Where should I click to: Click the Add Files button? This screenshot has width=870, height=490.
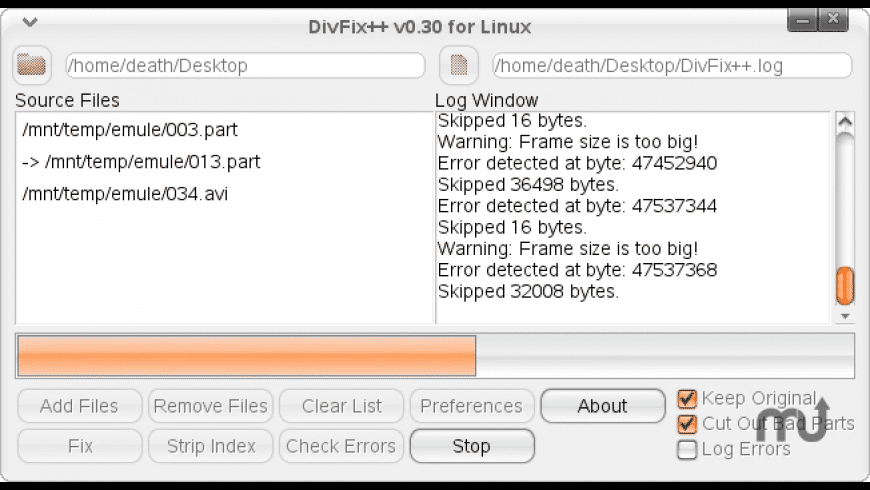(79, 406)
